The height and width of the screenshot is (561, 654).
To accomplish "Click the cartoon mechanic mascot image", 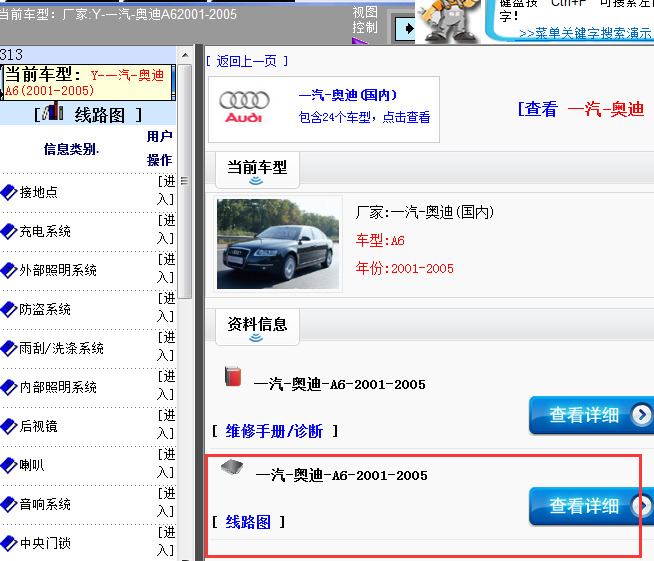I will click(x=448, y=20).
